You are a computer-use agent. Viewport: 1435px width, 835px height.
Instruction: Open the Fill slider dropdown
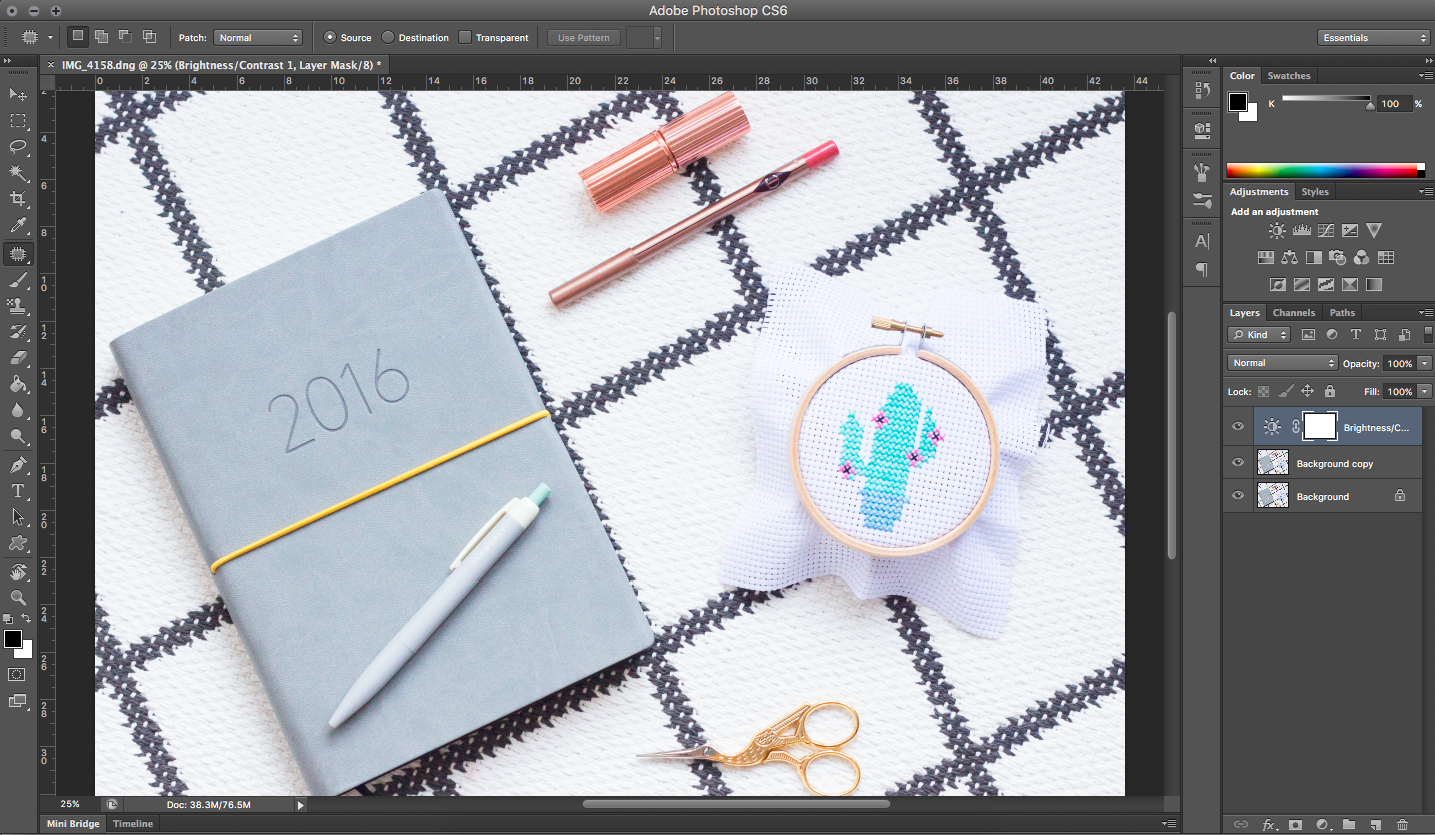[x=1425, y=392]
